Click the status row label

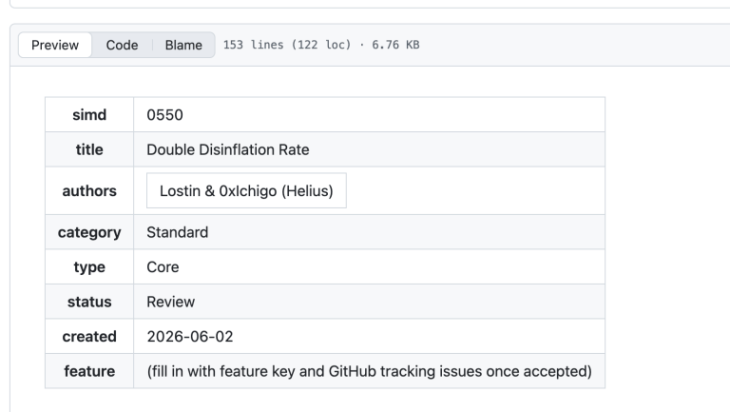(x=89, y=302)
